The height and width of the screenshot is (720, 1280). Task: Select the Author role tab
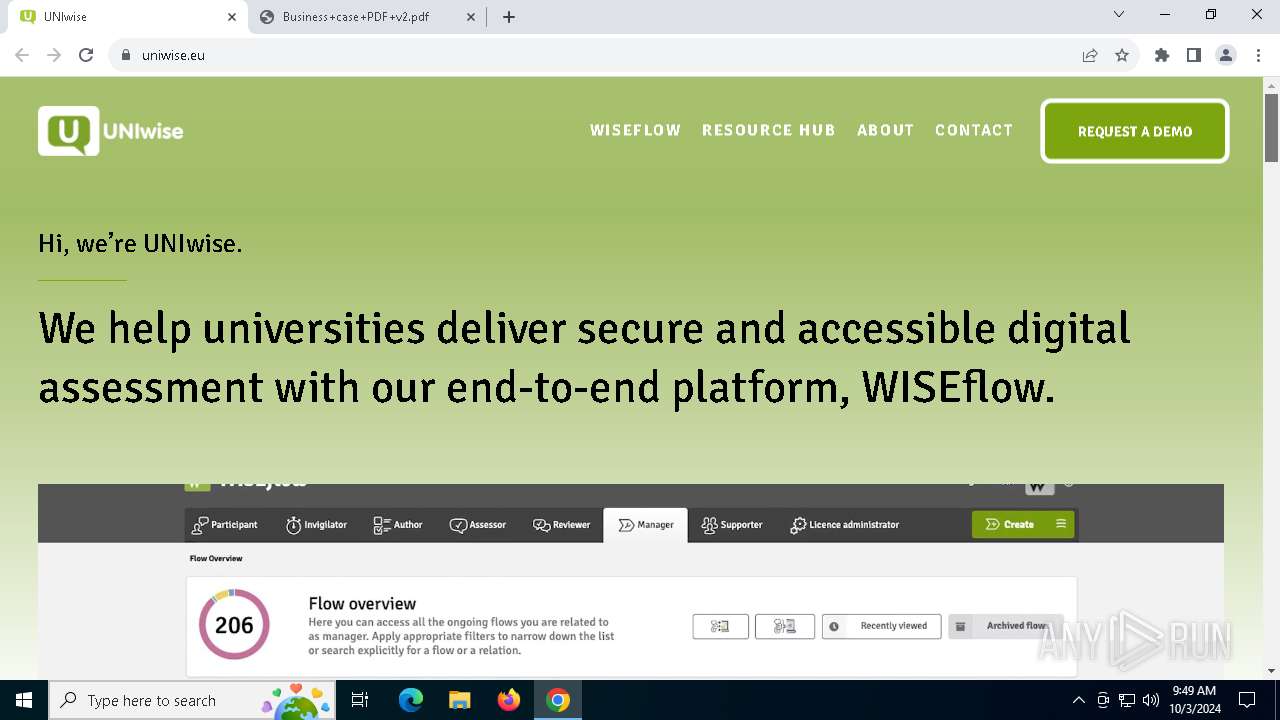click(x=397, y=525)
